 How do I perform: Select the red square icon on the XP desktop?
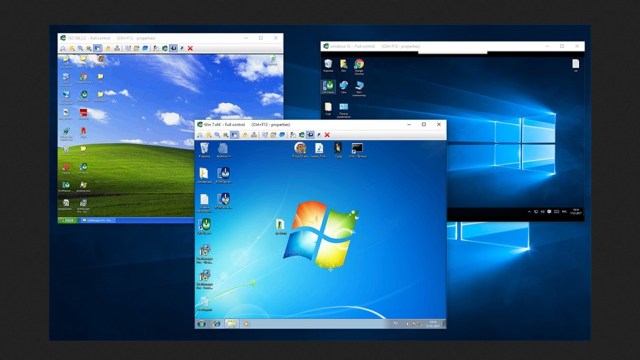pyautogui.click(x=84, y=114)
